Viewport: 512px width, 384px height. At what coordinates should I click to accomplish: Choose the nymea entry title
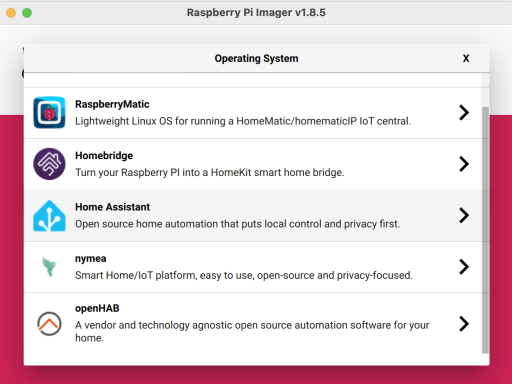(x=91, y=259)
